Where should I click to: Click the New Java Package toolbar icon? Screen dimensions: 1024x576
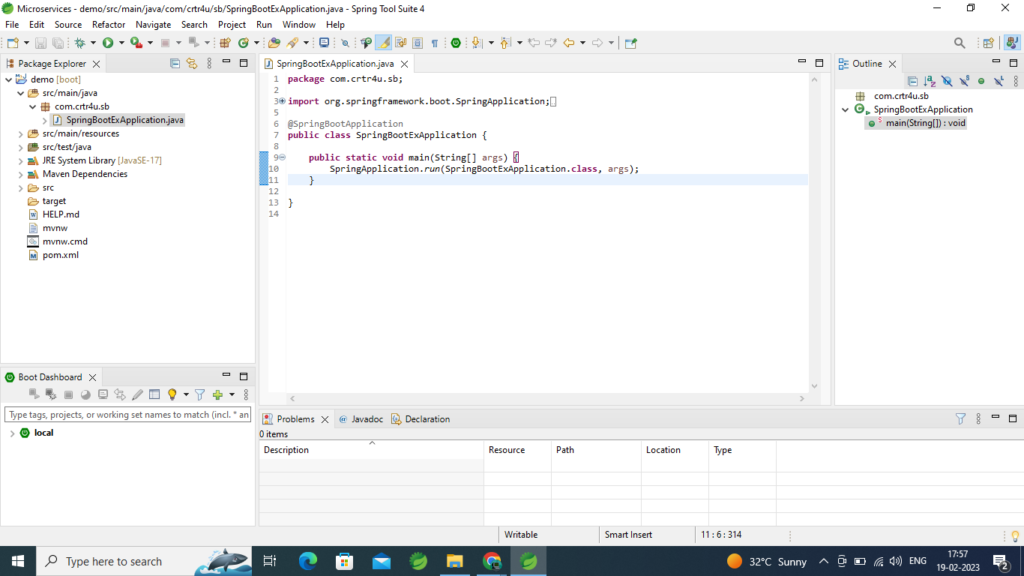coord(225,43)
